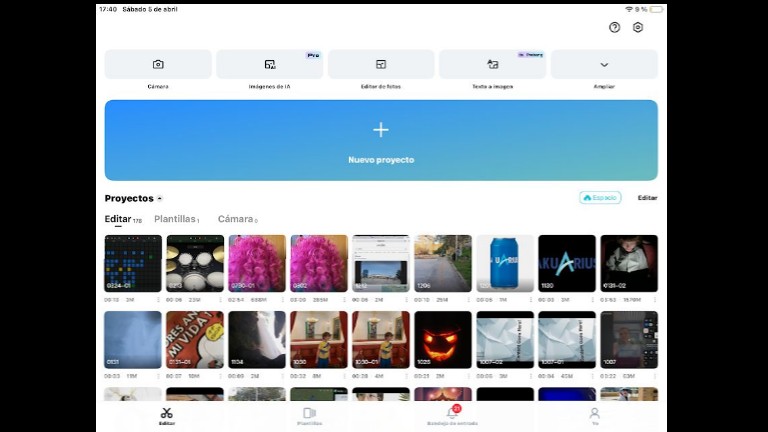Viewport: 768px width, 432px height.
Task: Open the Cámara tool
Action: click(x=158, y=64)
